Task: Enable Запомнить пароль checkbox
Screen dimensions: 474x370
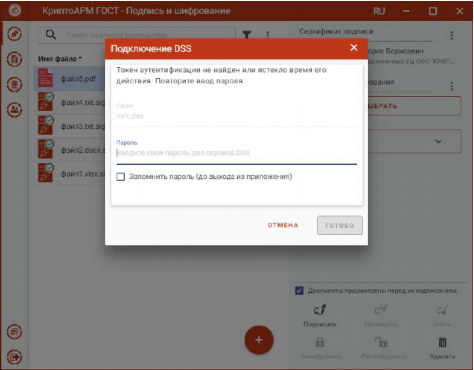Action: coord(121,176)
